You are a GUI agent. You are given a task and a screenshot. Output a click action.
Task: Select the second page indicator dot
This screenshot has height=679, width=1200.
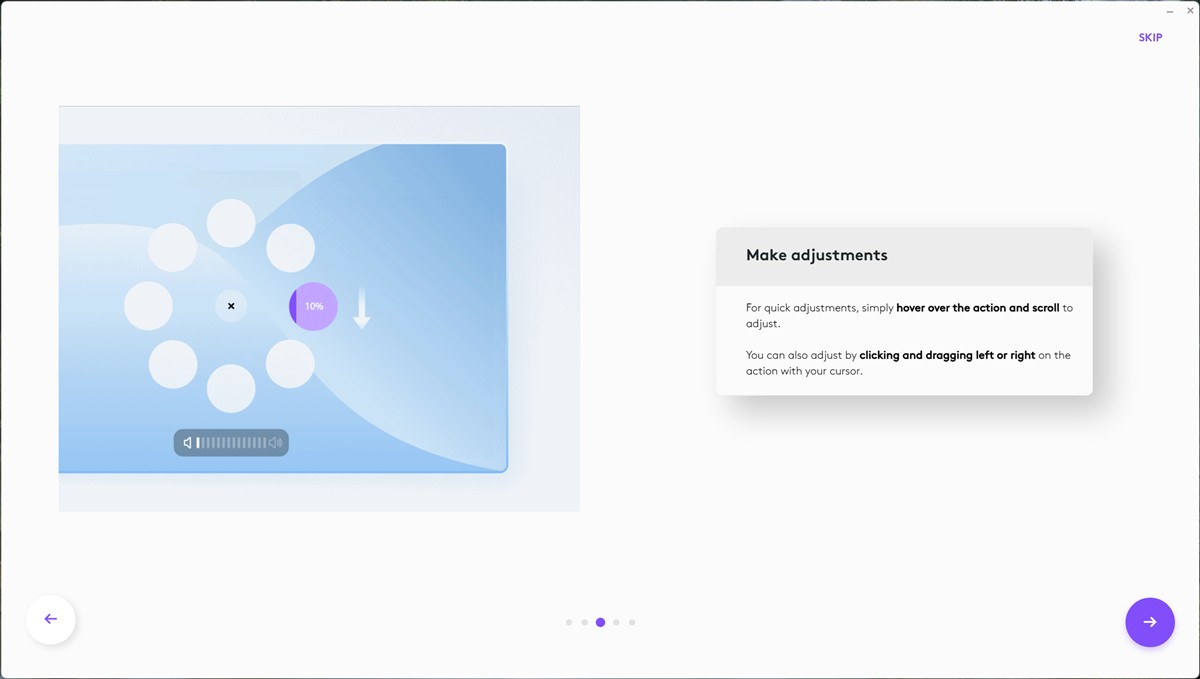(x=585, y=622)
